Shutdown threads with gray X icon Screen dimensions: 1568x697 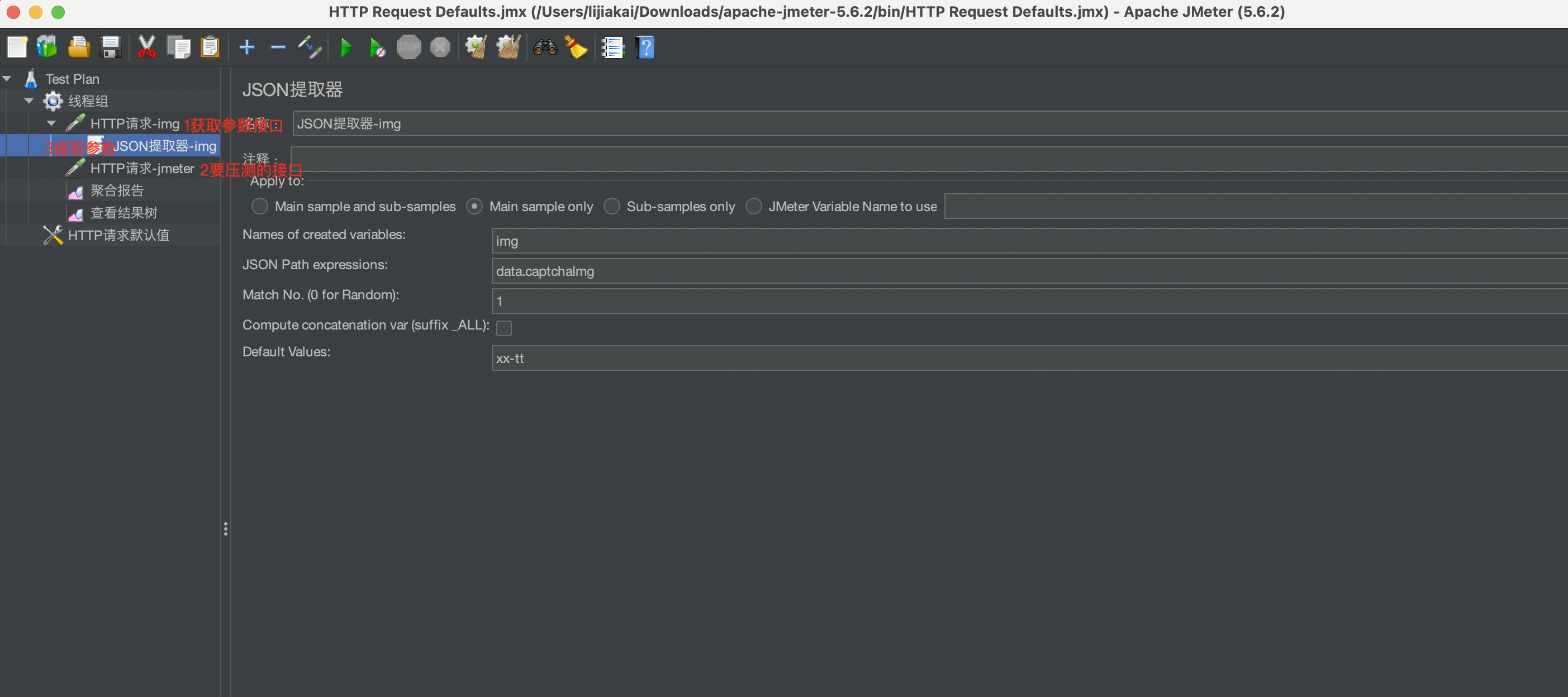(439, 47)
